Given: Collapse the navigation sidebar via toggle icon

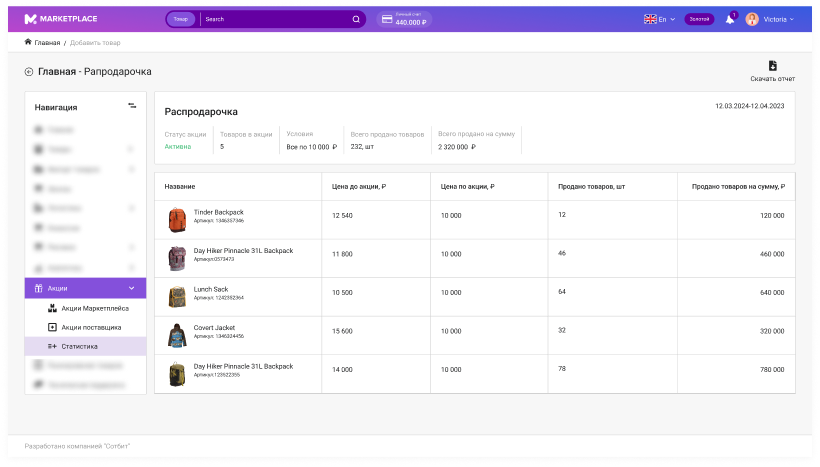Looking at the screenshot, I should coord(132,106).
